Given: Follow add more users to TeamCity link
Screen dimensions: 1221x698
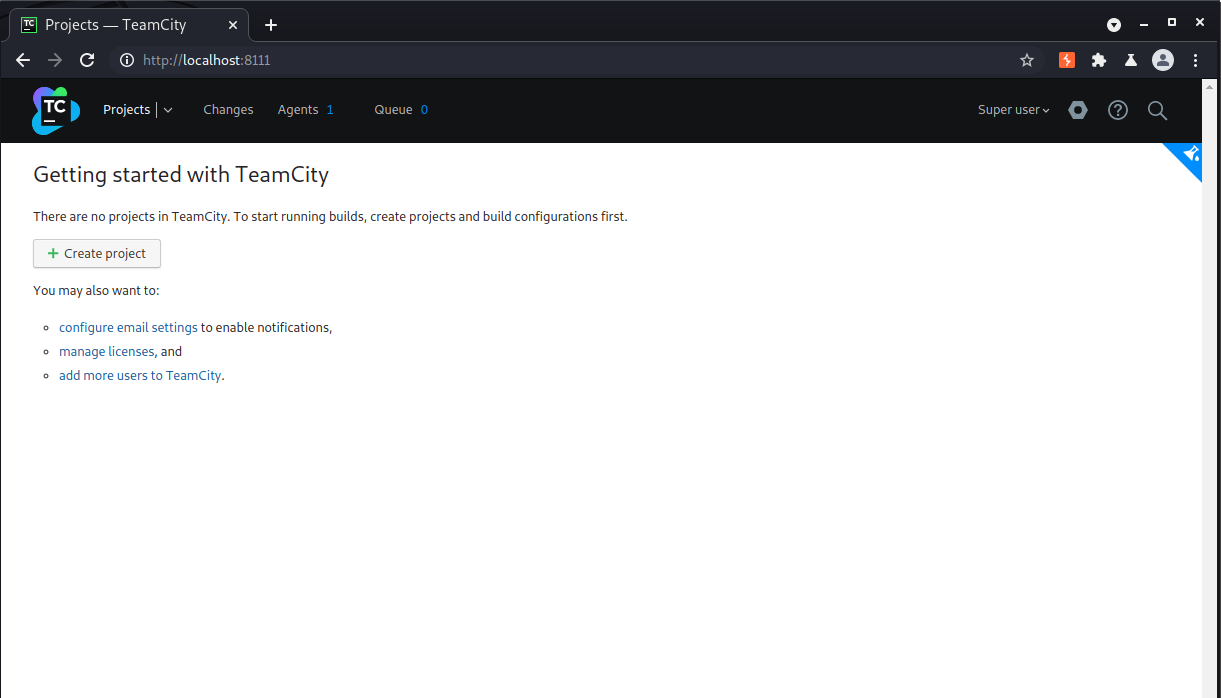Looking at the screenshot, I should click(x=140, y=376).
